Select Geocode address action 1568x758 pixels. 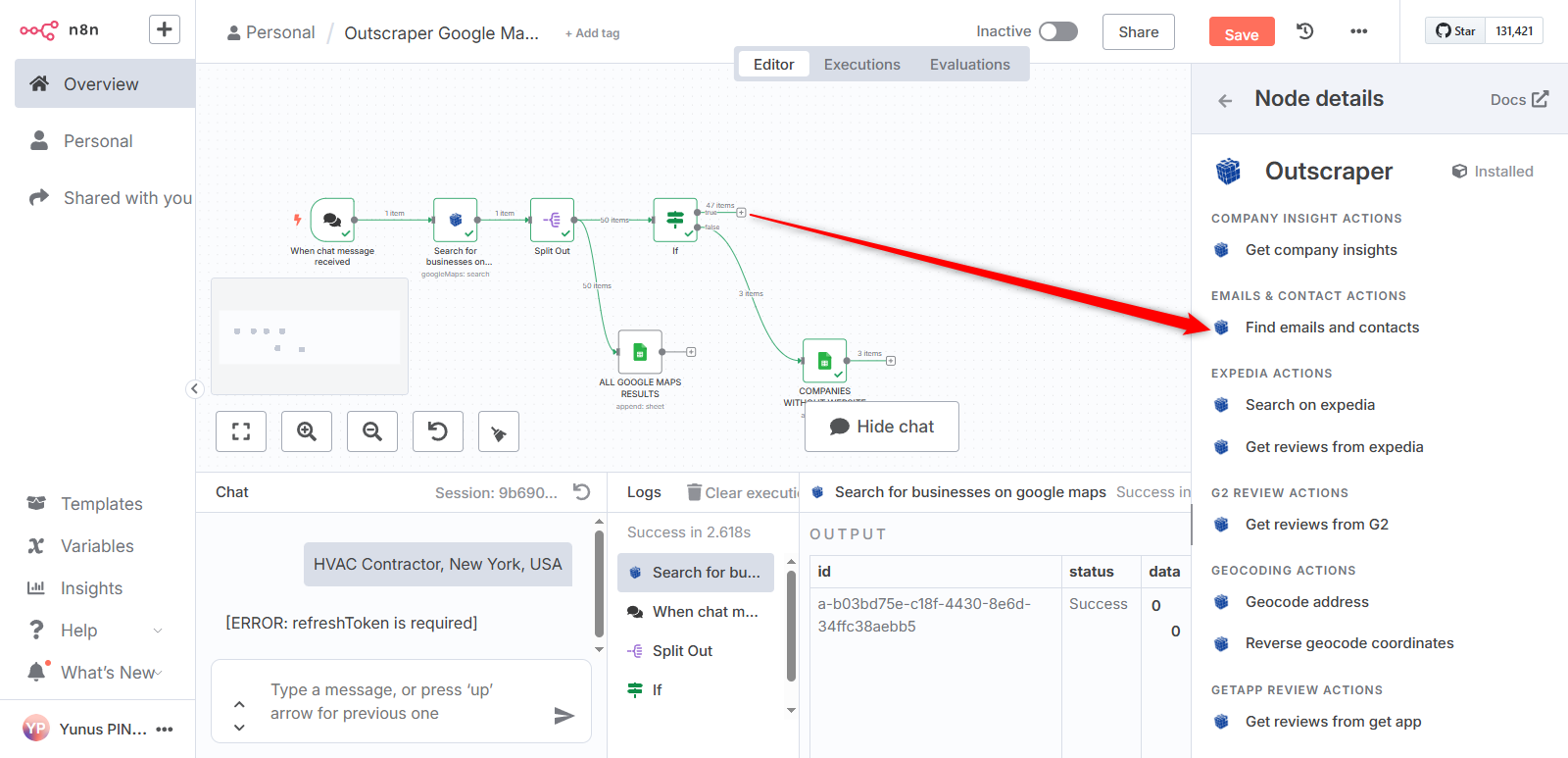click(1306, 602)
